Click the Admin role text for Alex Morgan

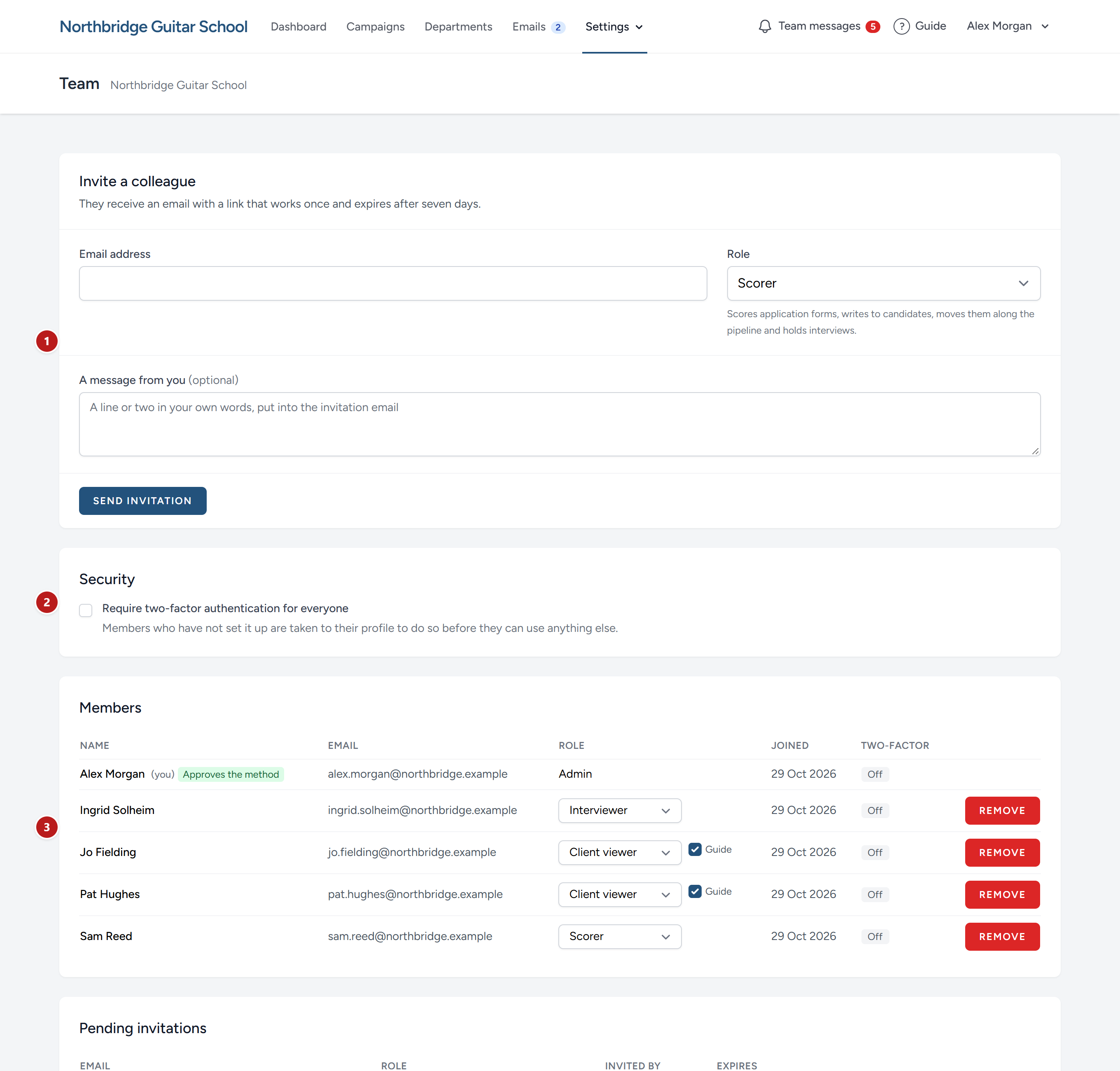tap(575, 774)
